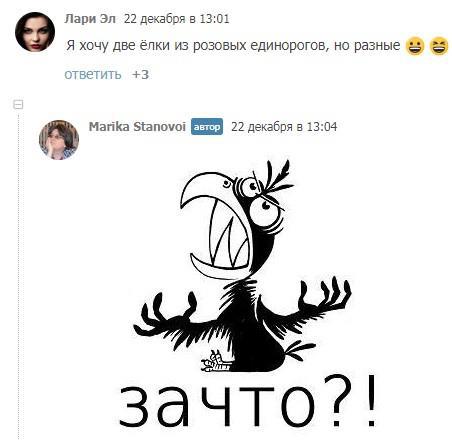Click the crow's striped feet
The image size is (452, 440).
pos(216,362)
